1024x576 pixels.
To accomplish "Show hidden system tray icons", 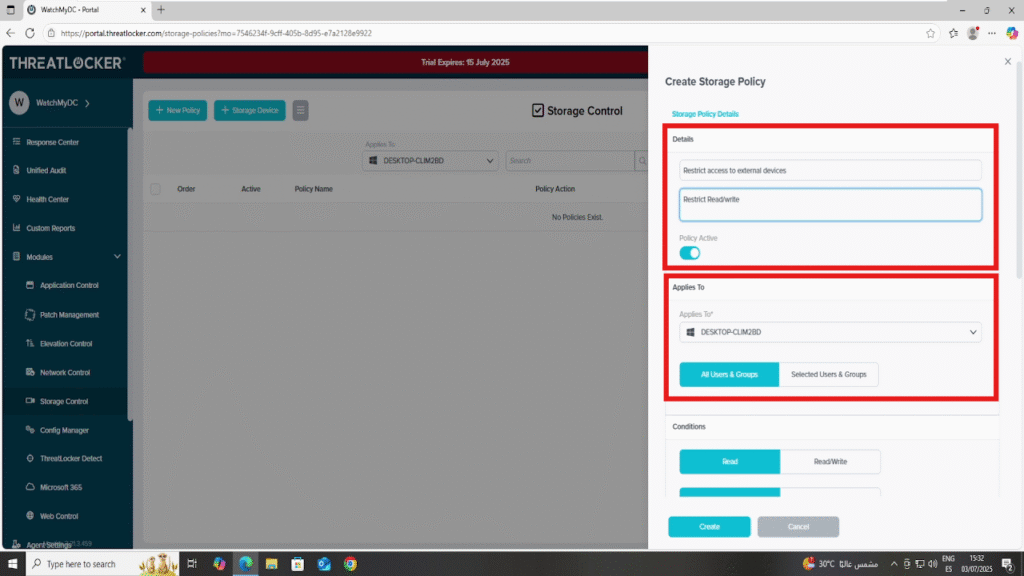I will pyautogui.click(x=893, y=564).
